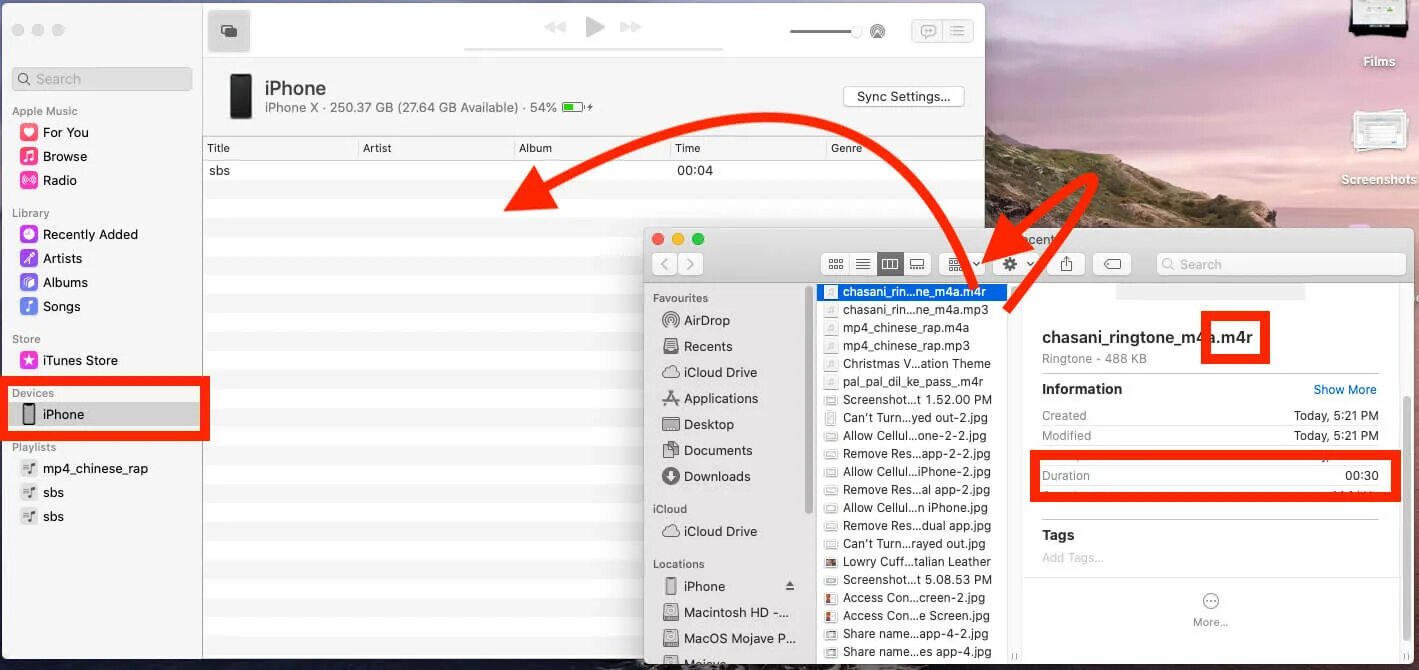Open Radio in the Music sidebar
1419x670 pixels.
pos(60,180)
